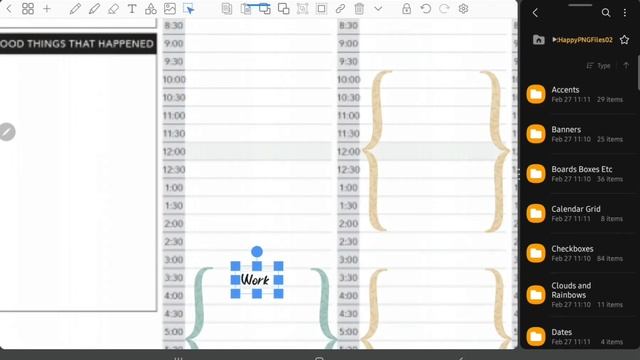640x360 pixels.
Task: Select the Work sticker on the planner
Action: [x=256, y=280]
